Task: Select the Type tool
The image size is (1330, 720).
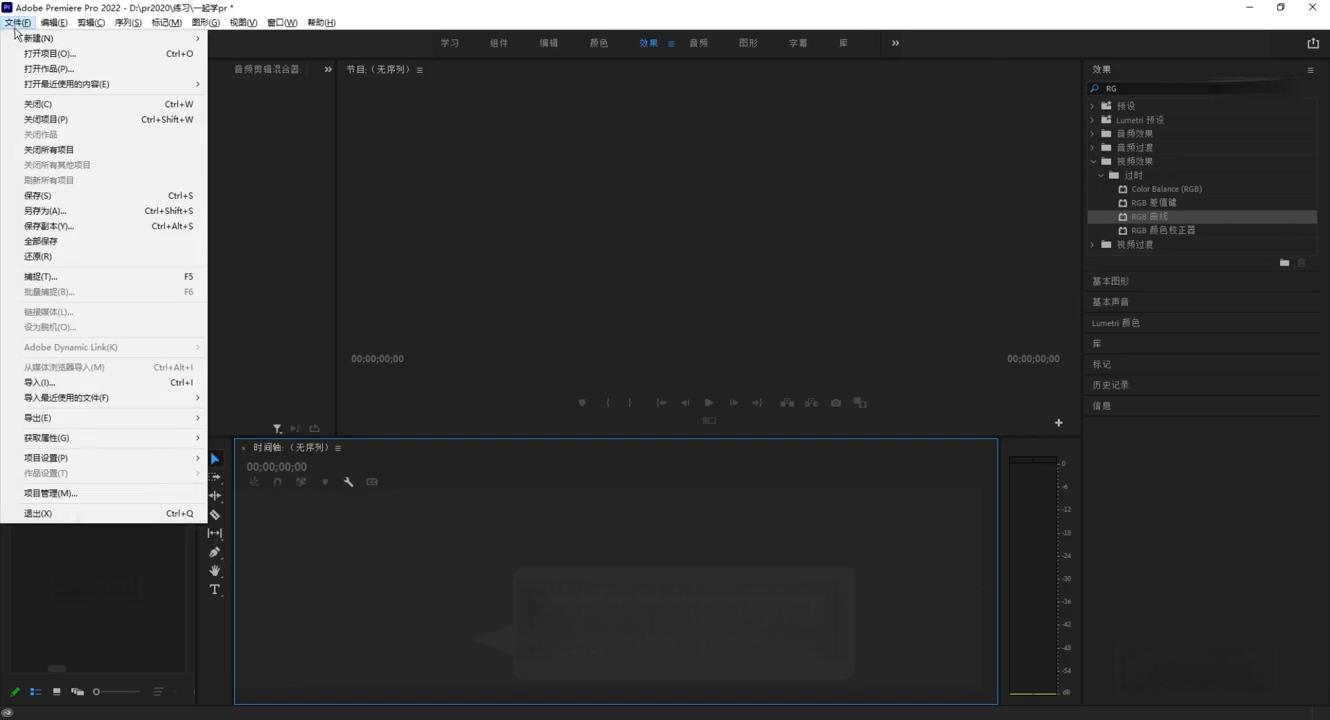Action: (215, 590)
